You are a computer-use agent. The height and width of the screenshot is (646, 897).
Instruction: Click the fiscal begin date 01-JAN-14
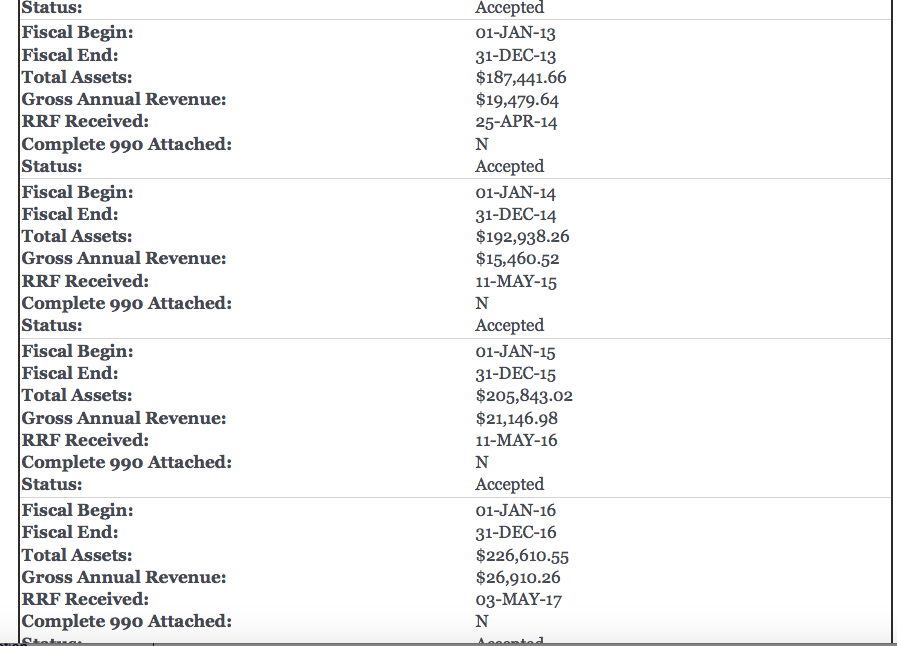pos(515,192)
